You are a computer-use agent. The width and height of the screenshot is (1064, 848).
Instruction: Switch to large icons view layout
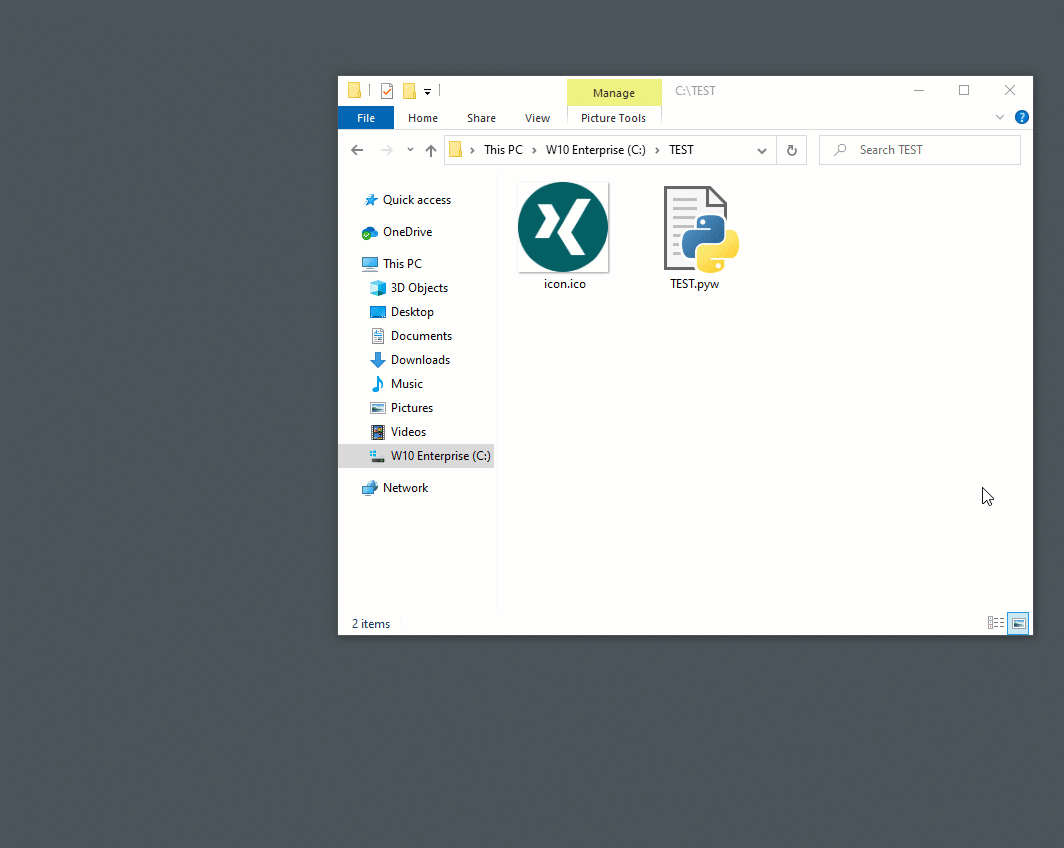(x=1018, y=623)
